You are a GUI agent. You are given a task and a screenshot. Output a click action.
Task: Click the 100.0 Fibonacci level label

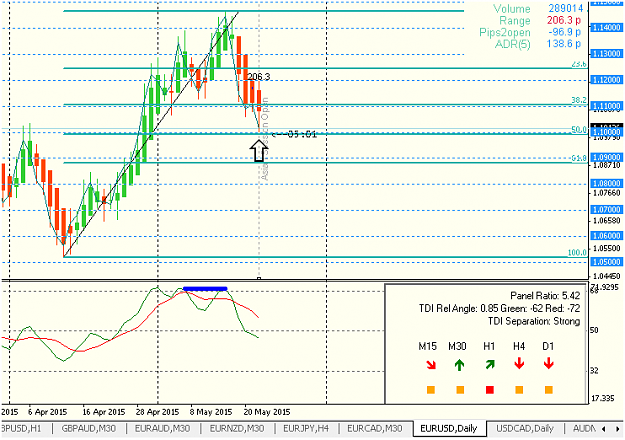pos(577,252)
